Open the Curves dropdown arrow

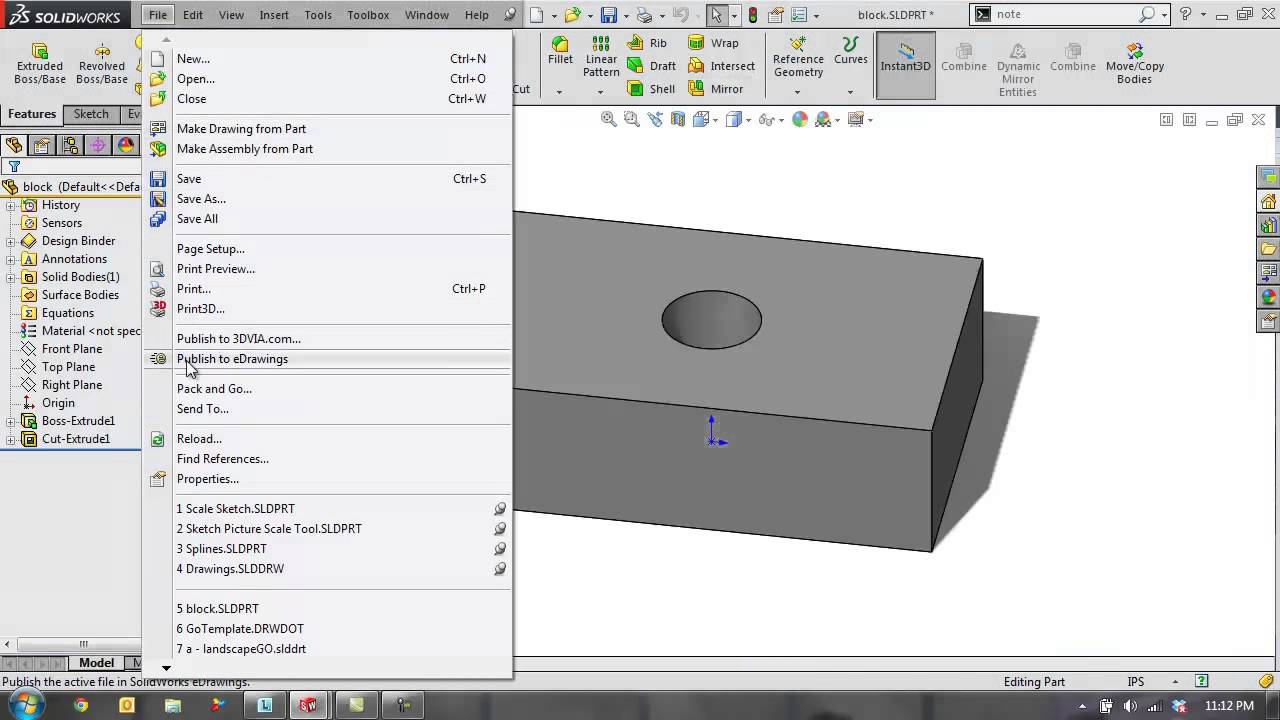pos(851,91)
